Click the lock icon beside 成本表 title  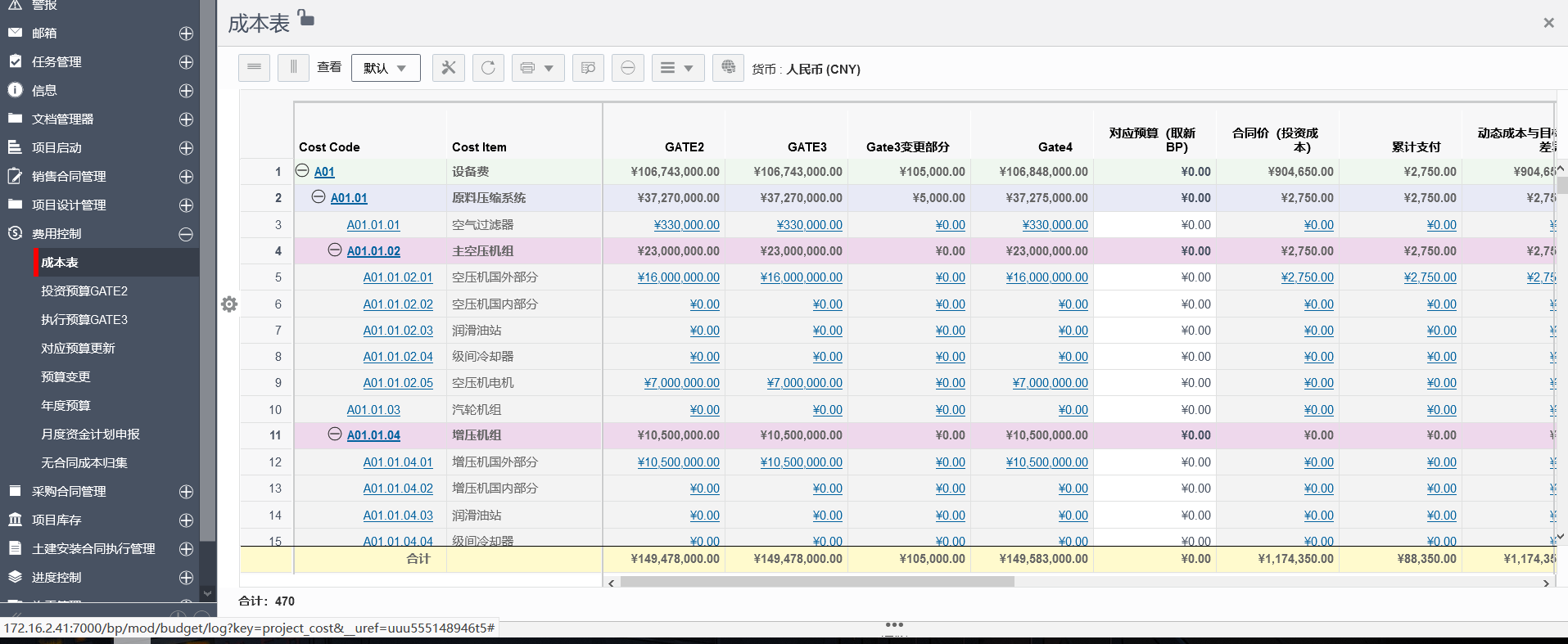305,17
